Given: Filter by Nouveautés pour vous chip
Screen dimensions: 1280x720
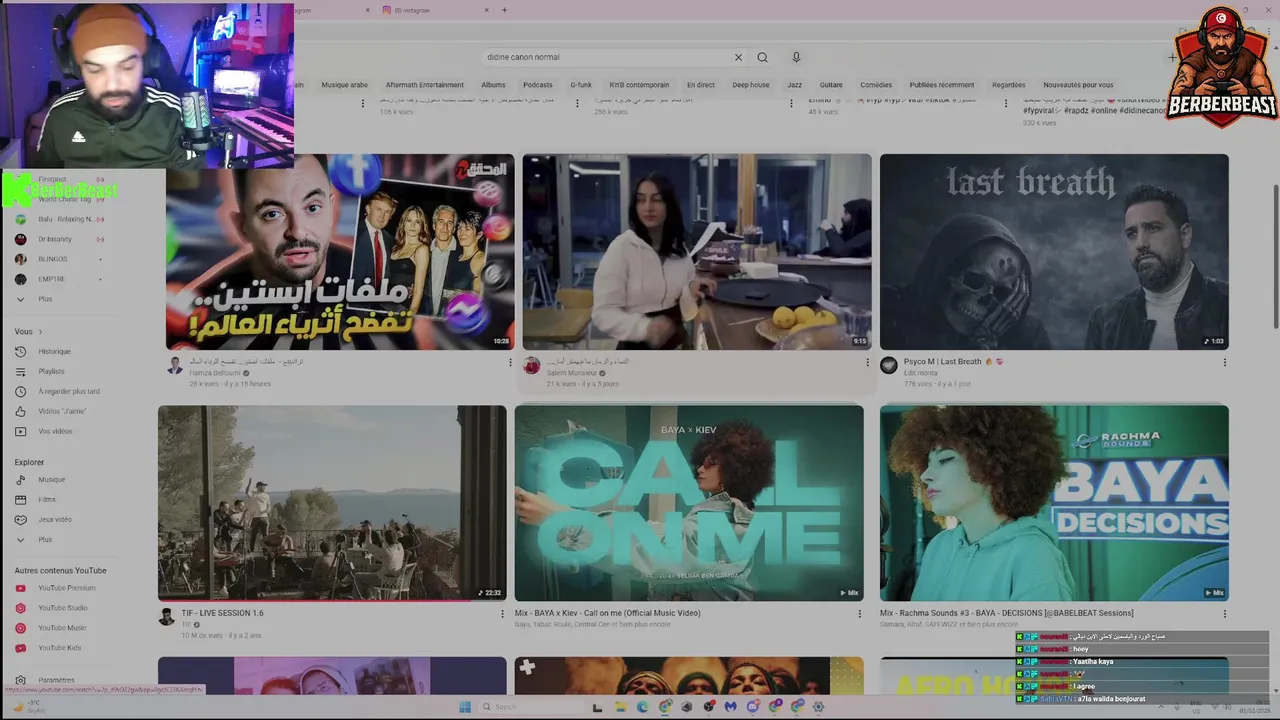Looking at the screenshot, I should point(1078,85).
